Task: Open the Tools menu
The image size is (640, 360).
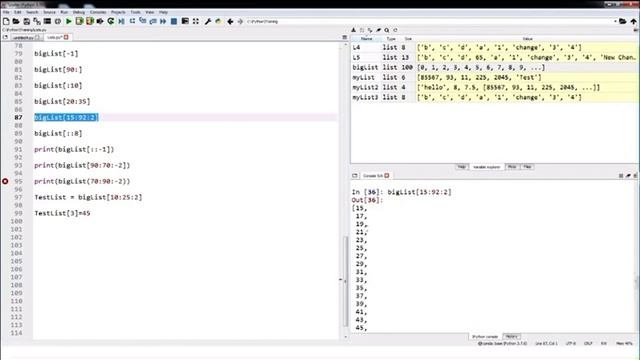Action: click(x=136, y=12)
